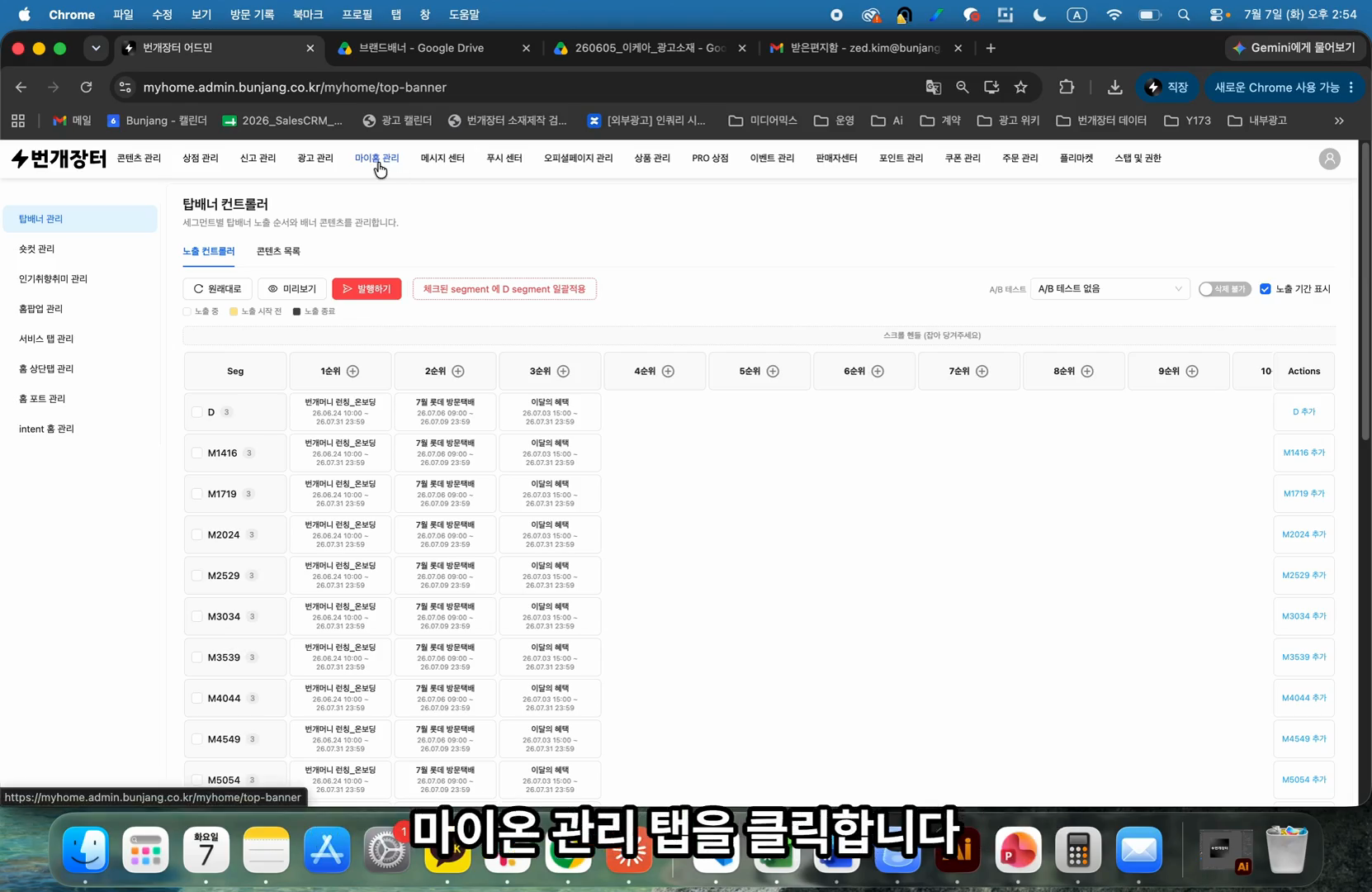The height and width of the screenshot is (892, 1372).
Task: Open Mail app from the Dock
Action: coord(1139,850)
